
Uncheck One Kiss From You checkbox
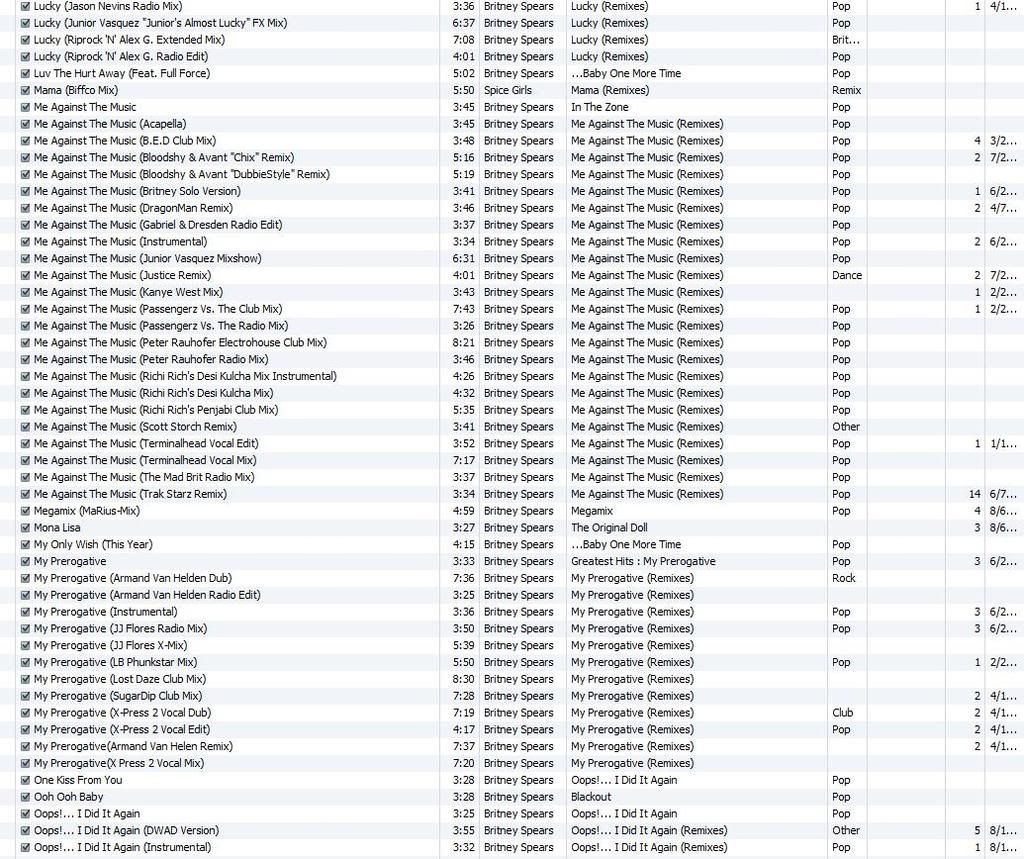point(25,780)
